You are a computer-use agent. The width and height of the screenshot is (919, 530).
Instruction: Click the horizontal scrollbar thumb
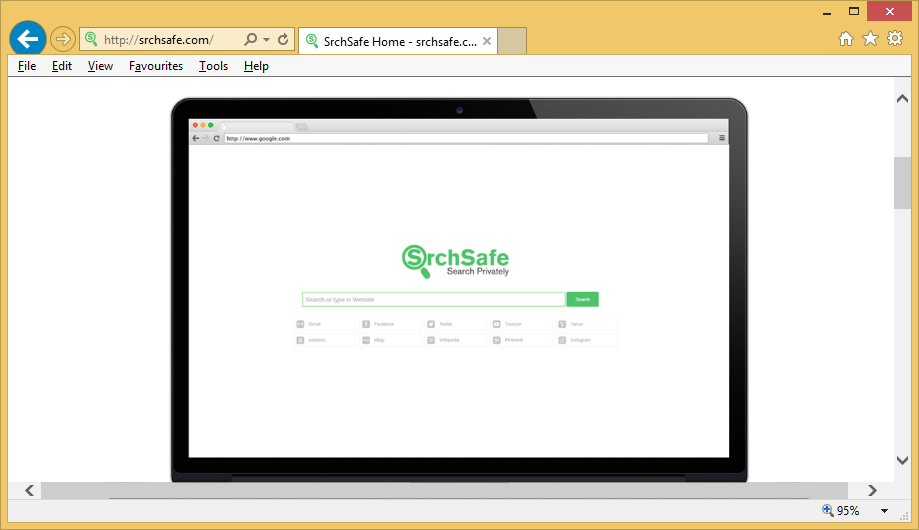coord(444,490)
